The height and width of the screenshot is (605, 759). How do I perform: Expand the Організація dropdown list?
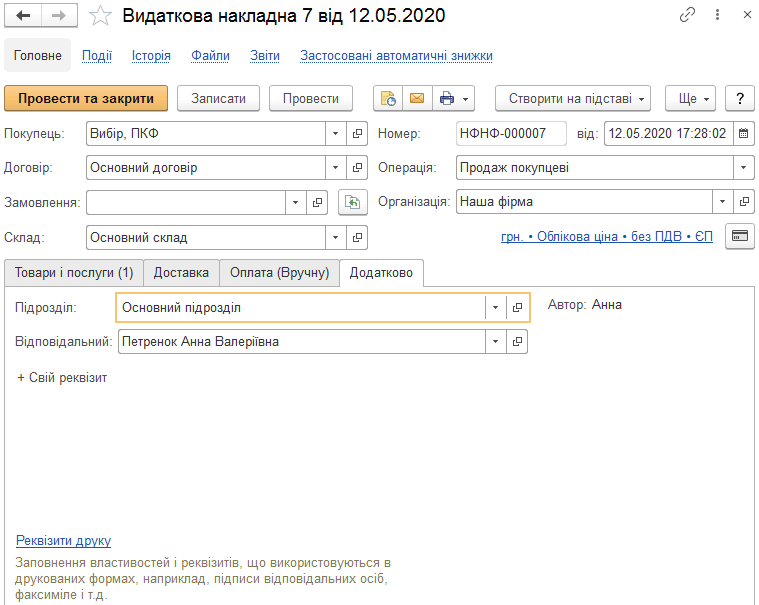(x=723, y=201)
